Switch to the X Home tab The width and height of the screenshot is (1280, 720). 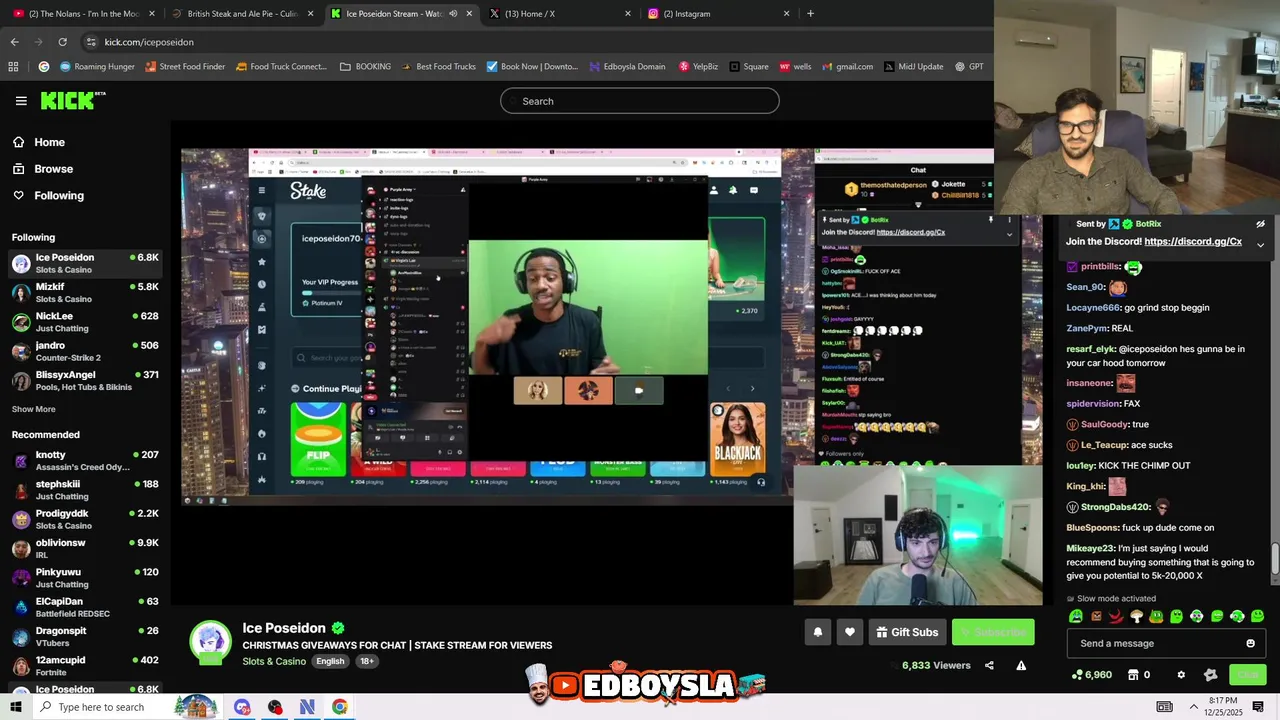coord(560,14)
